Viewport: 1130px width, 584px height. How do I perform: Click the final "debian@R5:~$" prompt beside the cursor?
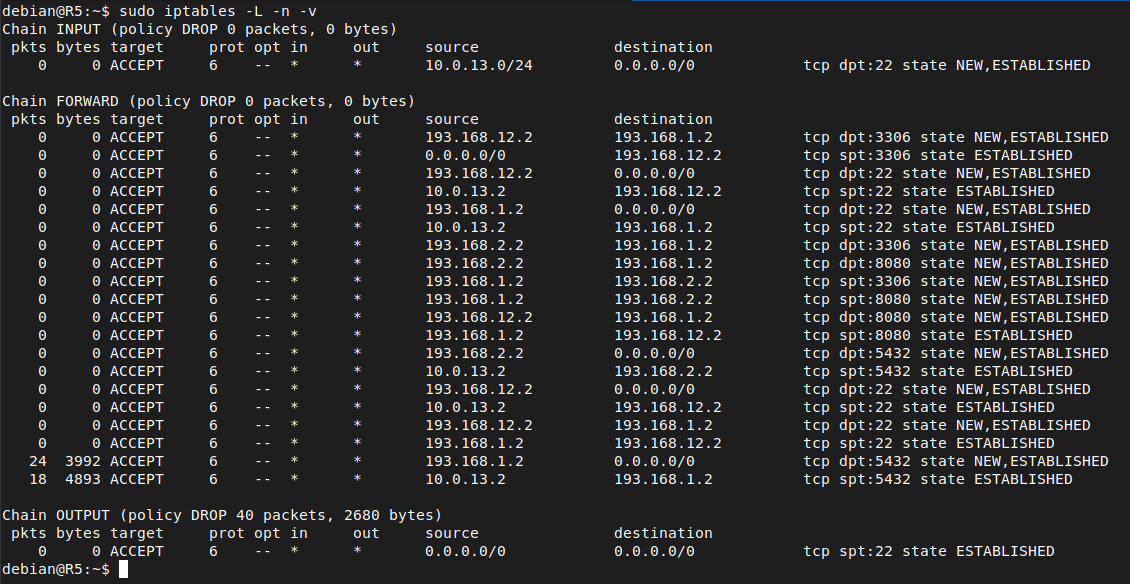(56, 569)
